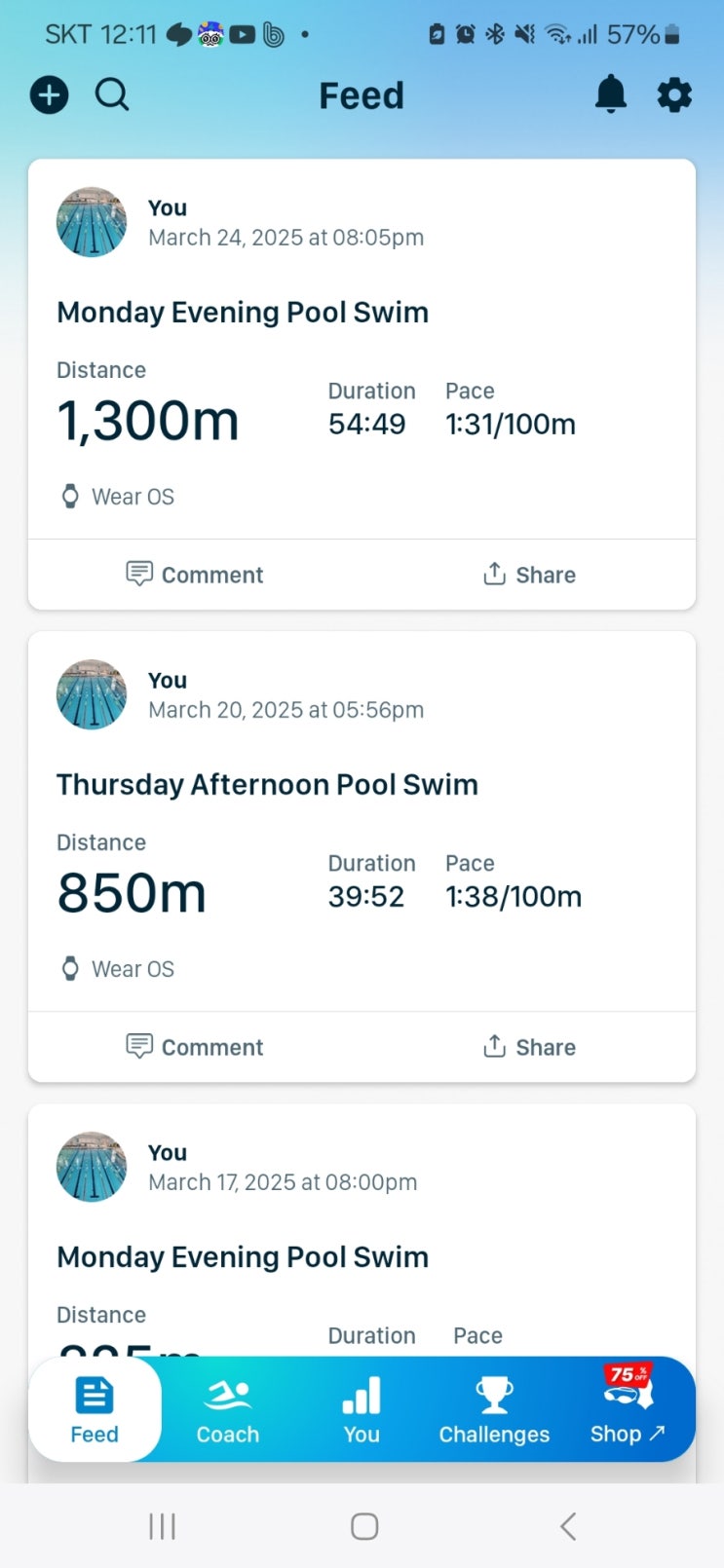Open the You stats tab
Image resolution: width=724 pixels, height=1568 pixels.
point(362,1411)
